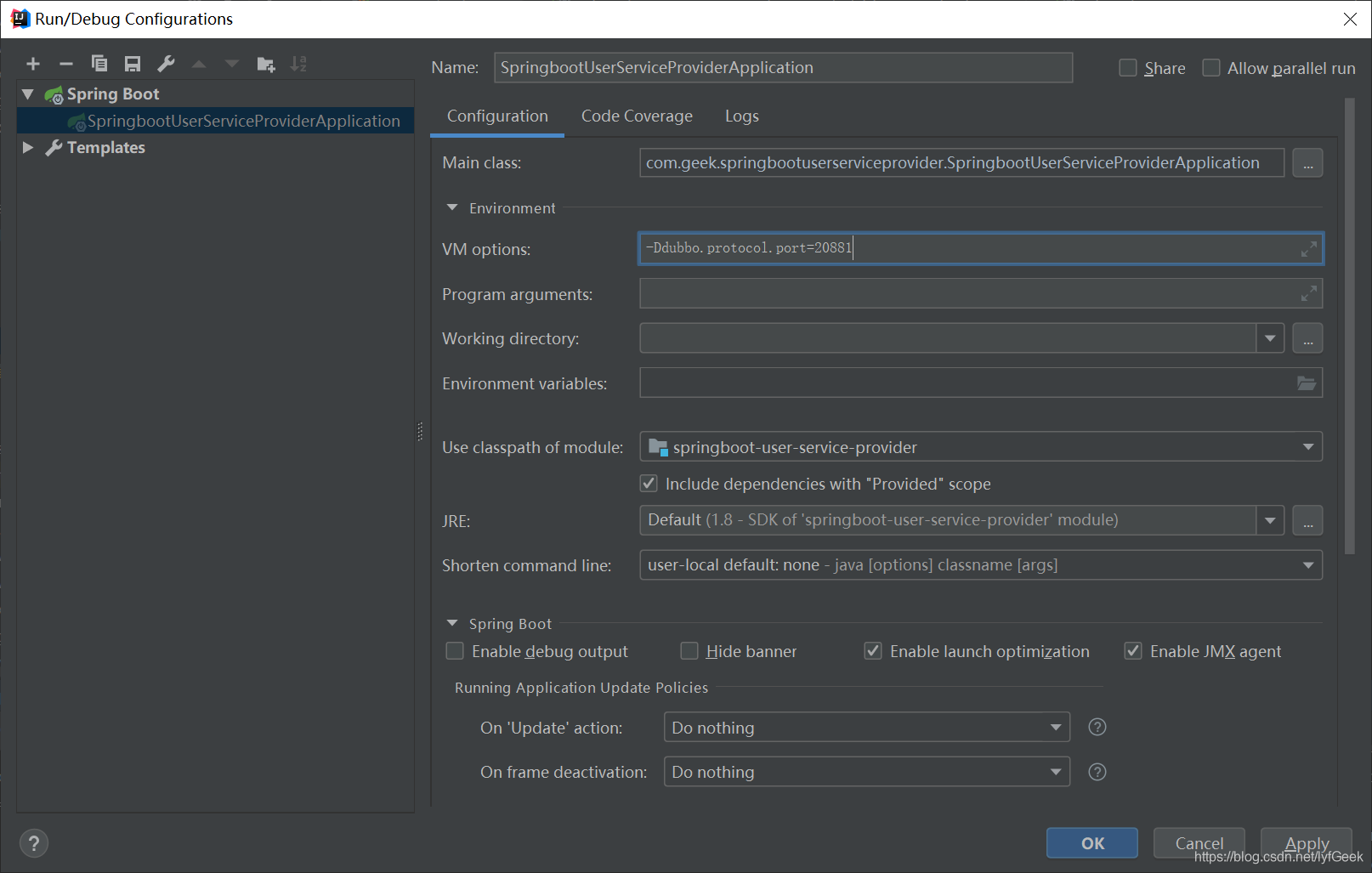Add a new configuration with plus icon
The image size is (1372, 873).
point(33,64)
